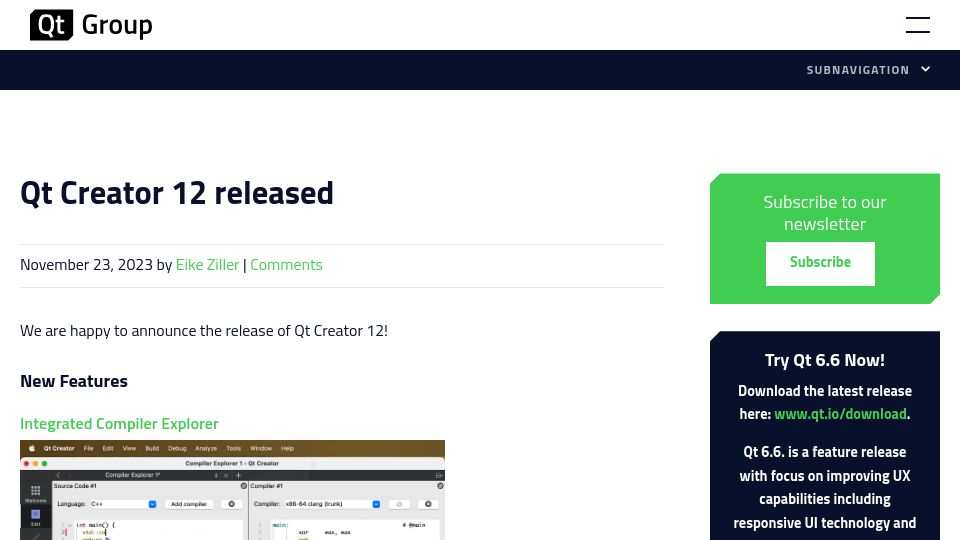Click 'Try Qt 6.6 Now!' heading
960x540 pixels.
[x=825, y=360]
